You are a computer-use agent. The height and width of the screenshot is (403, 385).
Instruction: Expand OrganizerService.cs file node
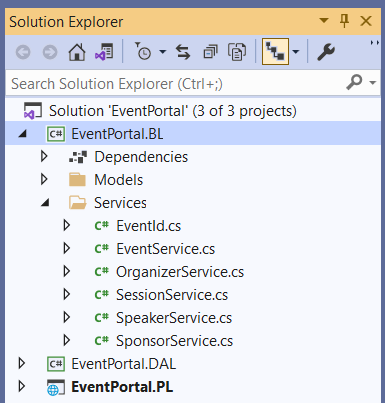[x=67, y=271]
